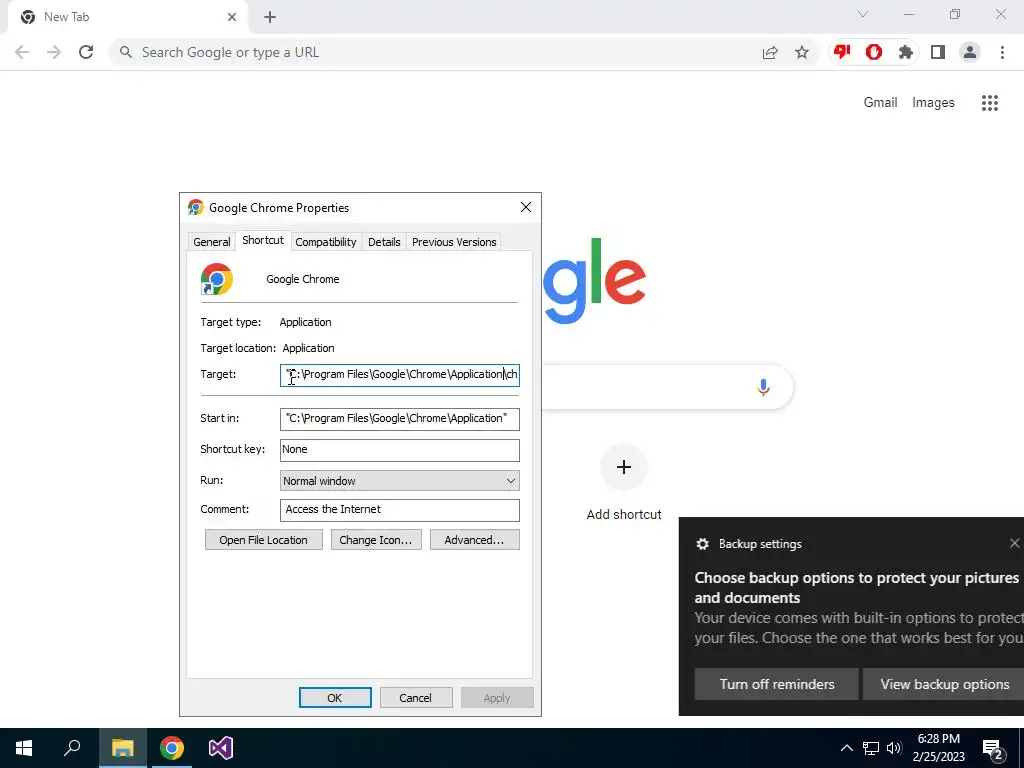Click the plus Add shortcut tile
Viewport: 1024px width, 768px height.
click(624, 467)
